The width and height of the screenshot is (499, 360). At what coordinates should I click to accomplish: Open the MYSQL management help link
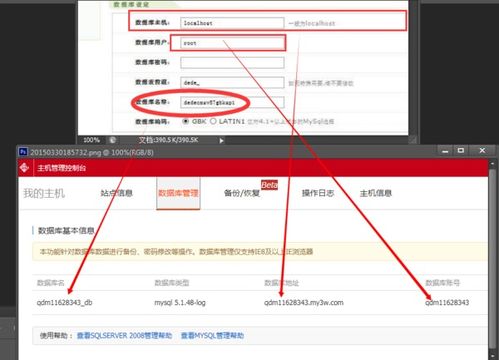pyautogui.click(x=212, y=335)
